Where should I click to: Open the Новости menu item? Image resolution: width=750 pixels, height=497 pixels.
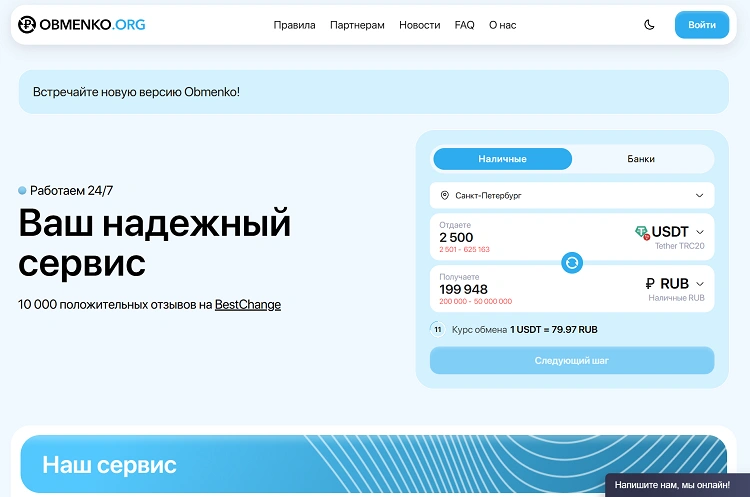tap(419, 25)
